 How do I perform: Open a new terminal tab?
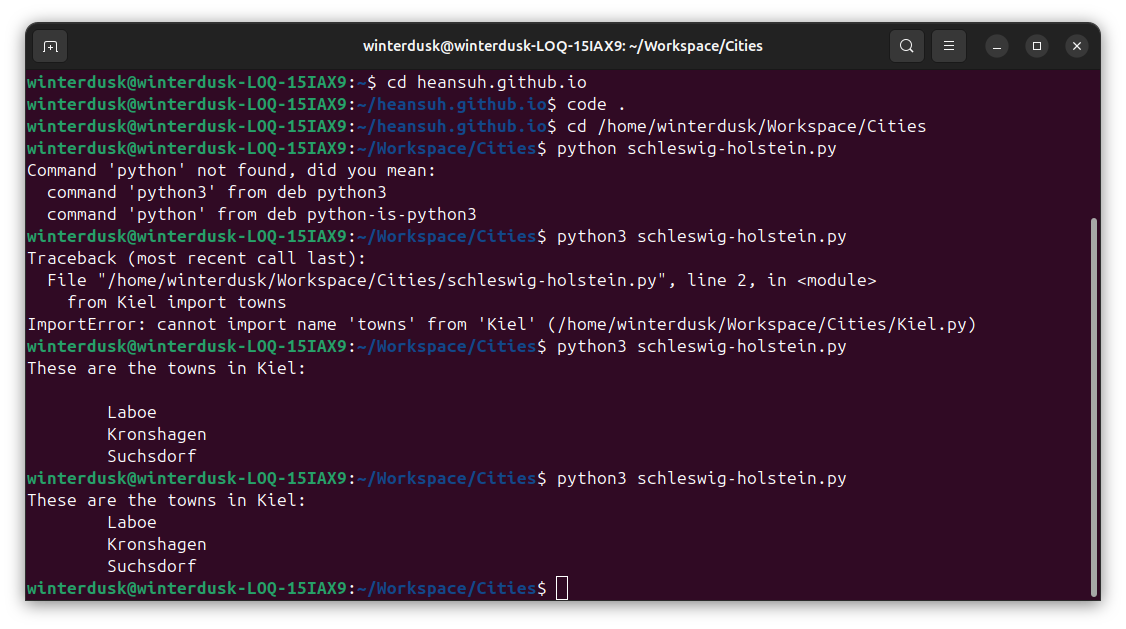pos(50,47)
